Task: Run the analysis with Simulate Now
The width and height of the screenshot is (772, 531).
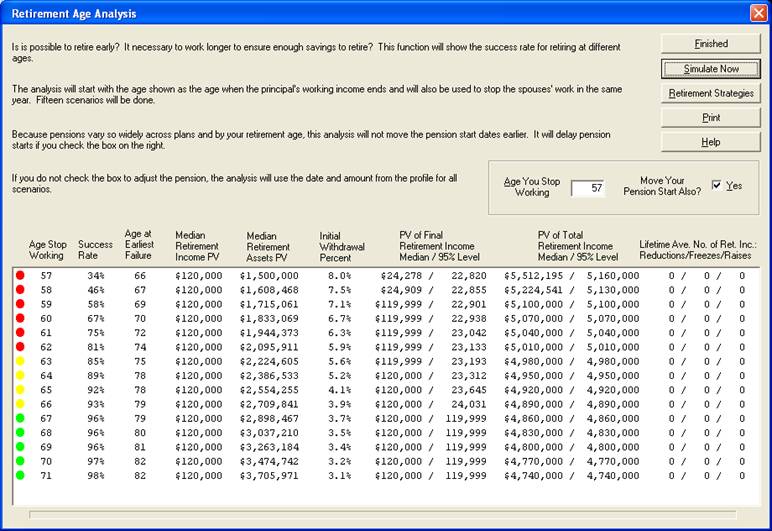Action: tap(711, 69)
